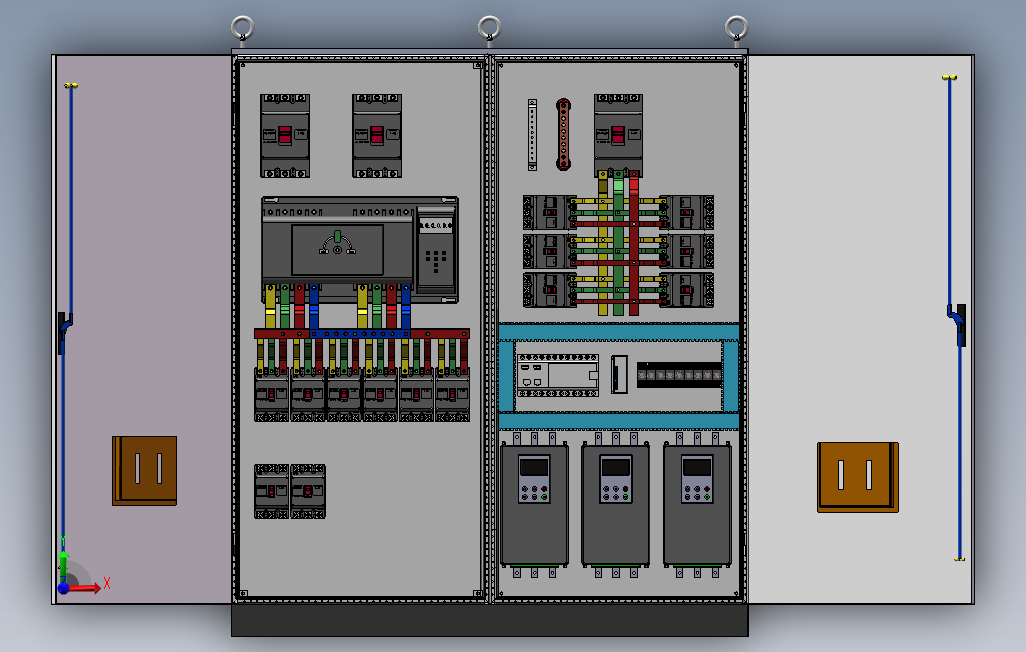The width and height of the screenshot is (1026, 652).
Task: Select the brown document pocket on right door
Action: tap(858, 477)
